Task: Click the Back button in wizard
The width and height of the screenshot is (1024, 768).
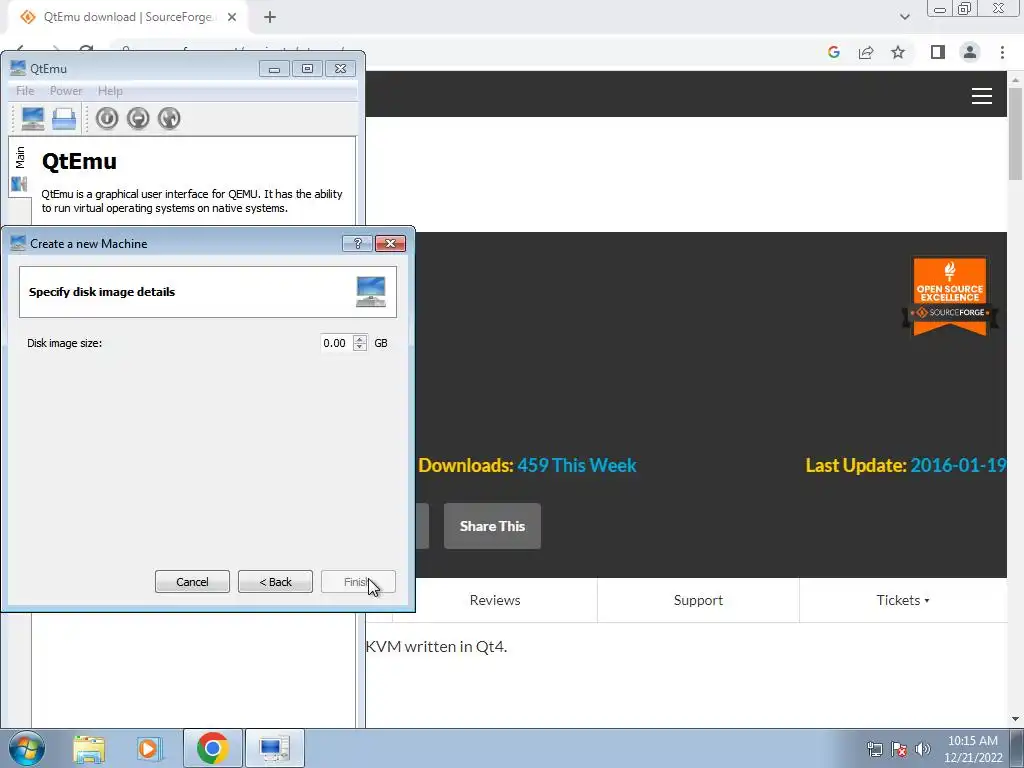Action: pos(275,582)
